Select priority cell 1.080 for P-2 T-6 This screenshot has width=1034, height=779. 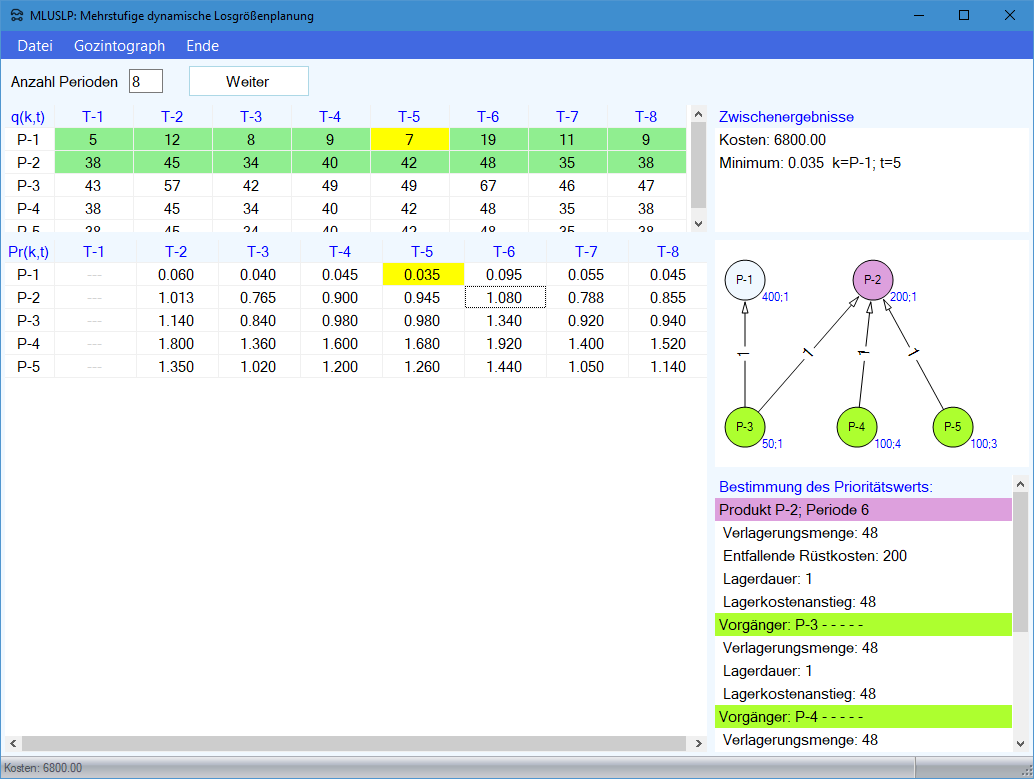505,298
